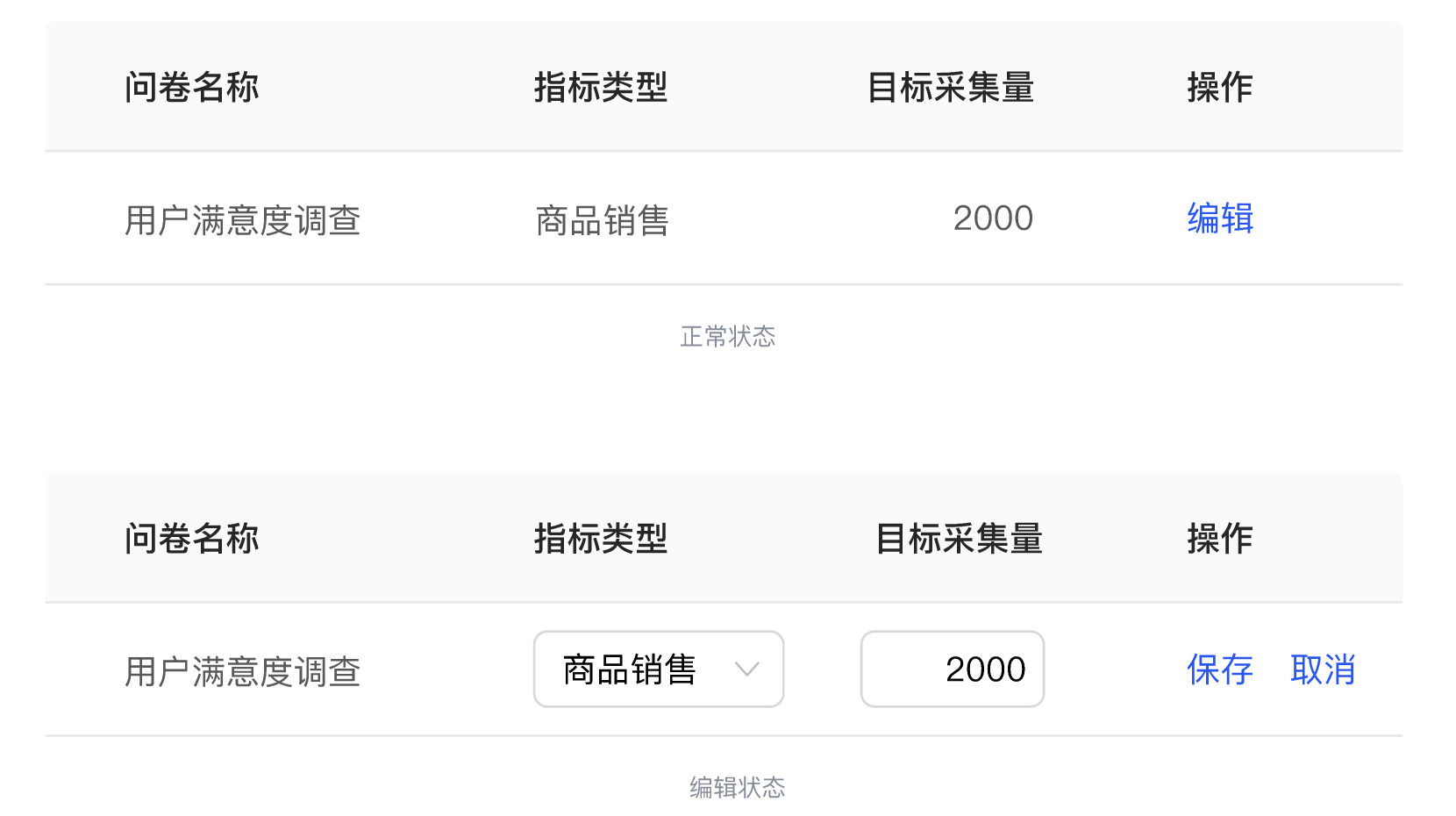The height and width of the screenshot is (816, 1456).
Task: Click 目标采集量 header in bottom table
Action: pyautogui.click(x=959, y=539)
